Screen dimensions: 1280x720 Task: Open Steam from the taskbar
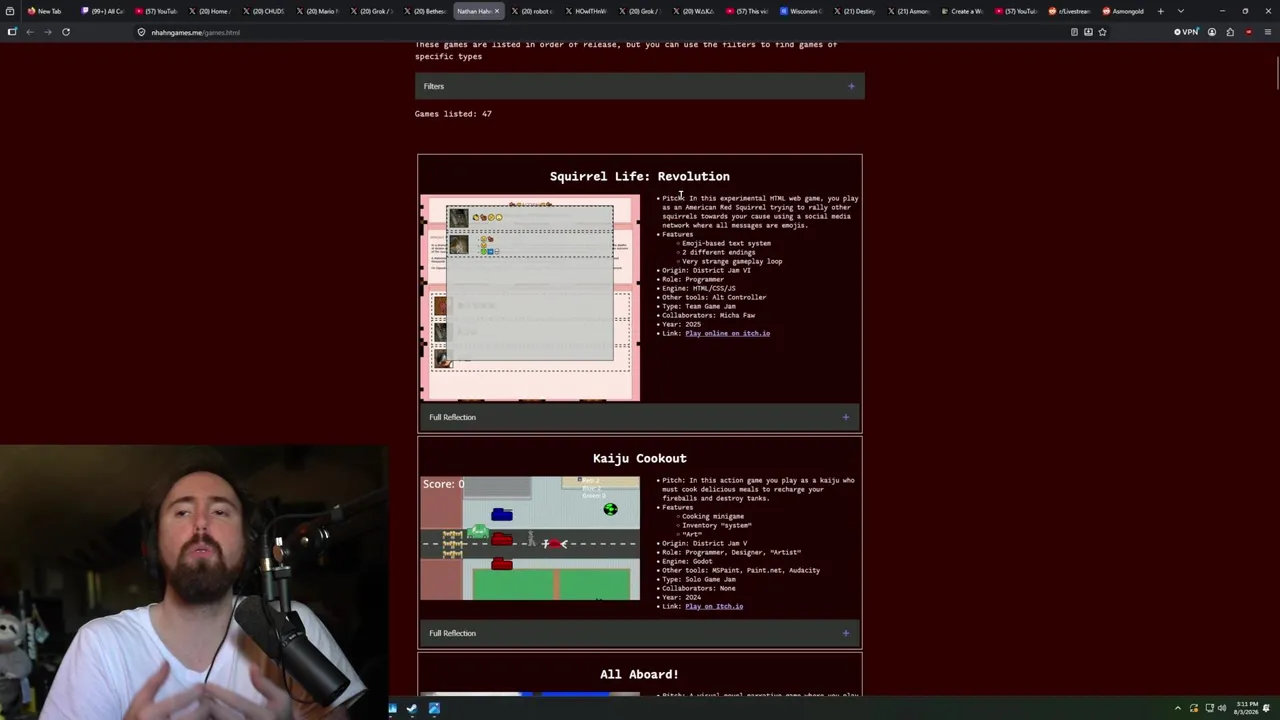(x=412, y=709)
